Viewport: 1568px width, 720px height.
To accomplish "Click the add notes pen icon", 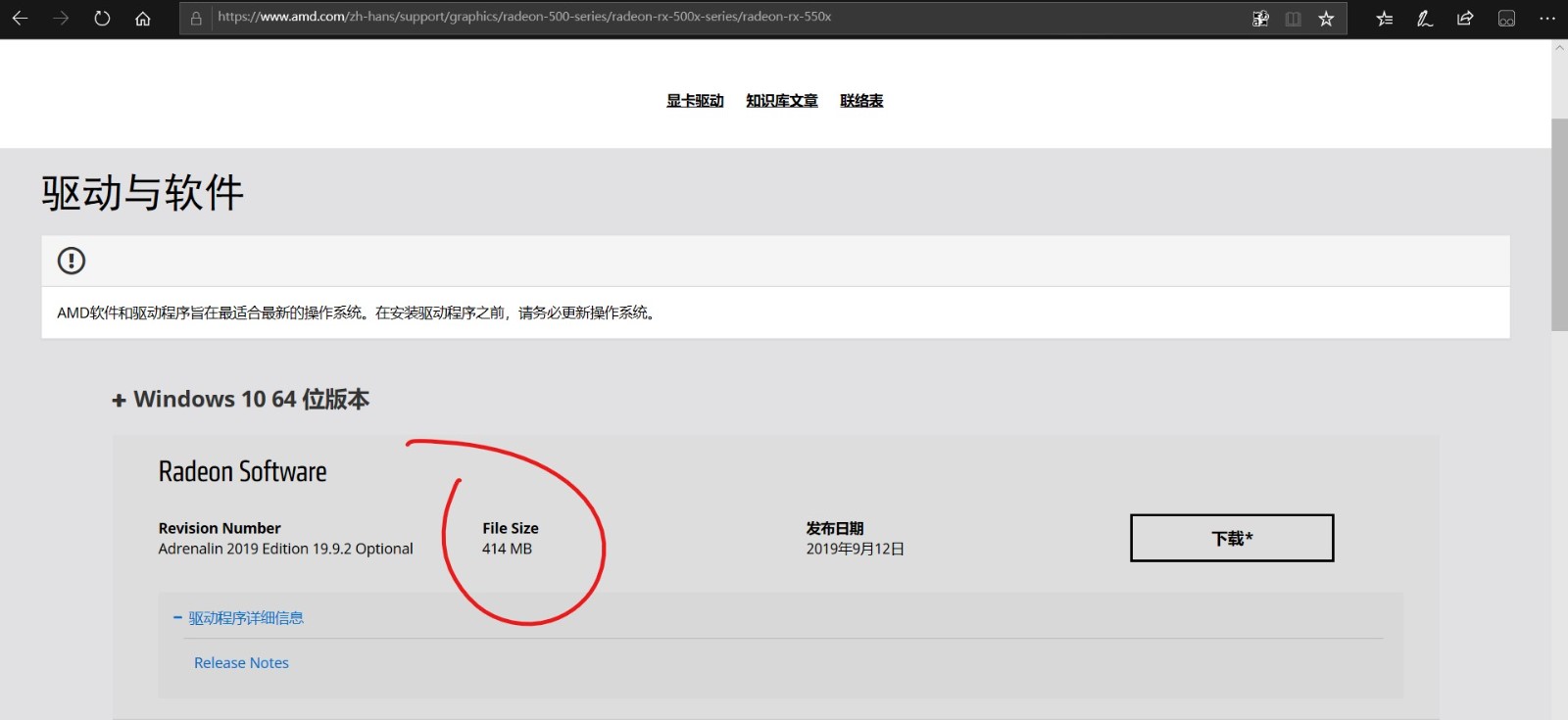I will 1425,19.
